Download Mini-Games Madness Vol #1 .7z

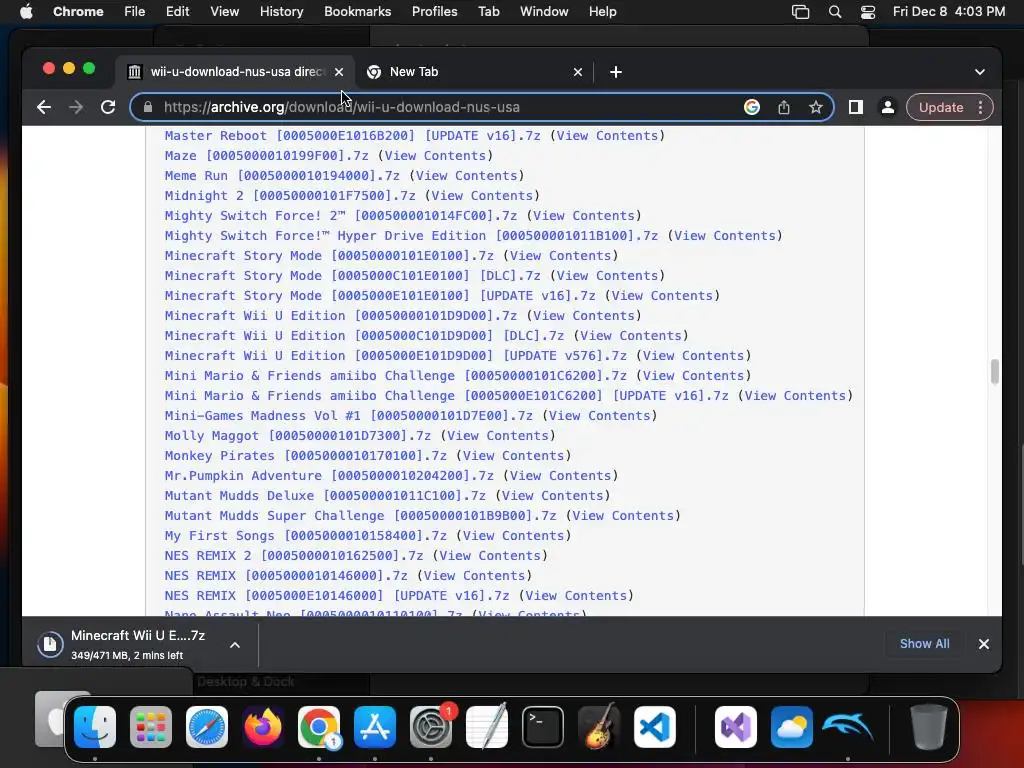tap(349, 415)
